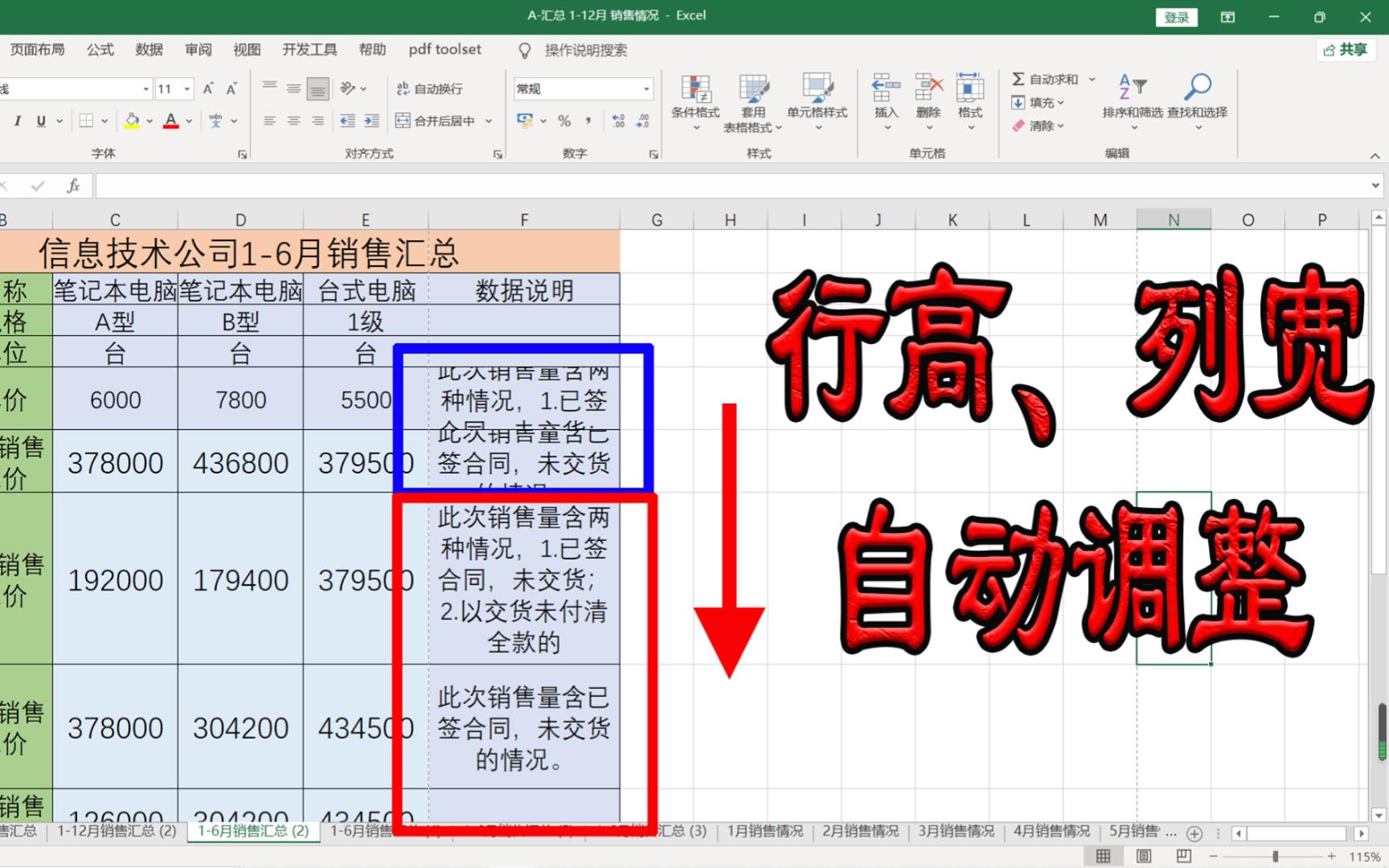Open the 常规 number format dropdown

(646, 88)
